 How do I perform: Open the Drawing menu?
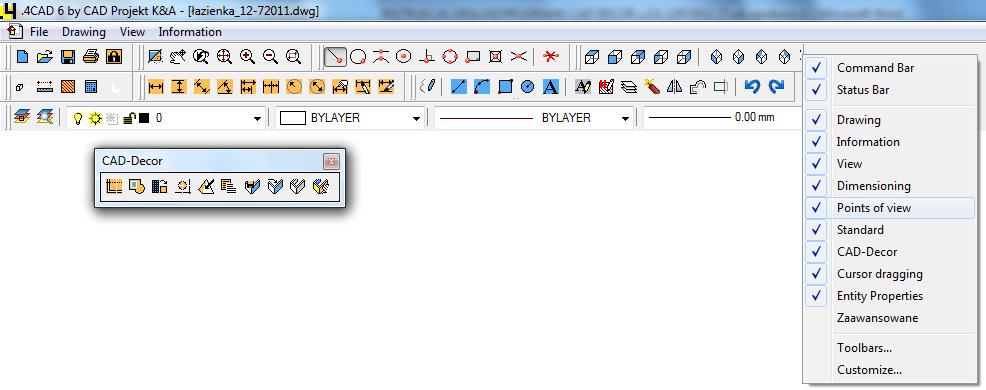[84, 31]
